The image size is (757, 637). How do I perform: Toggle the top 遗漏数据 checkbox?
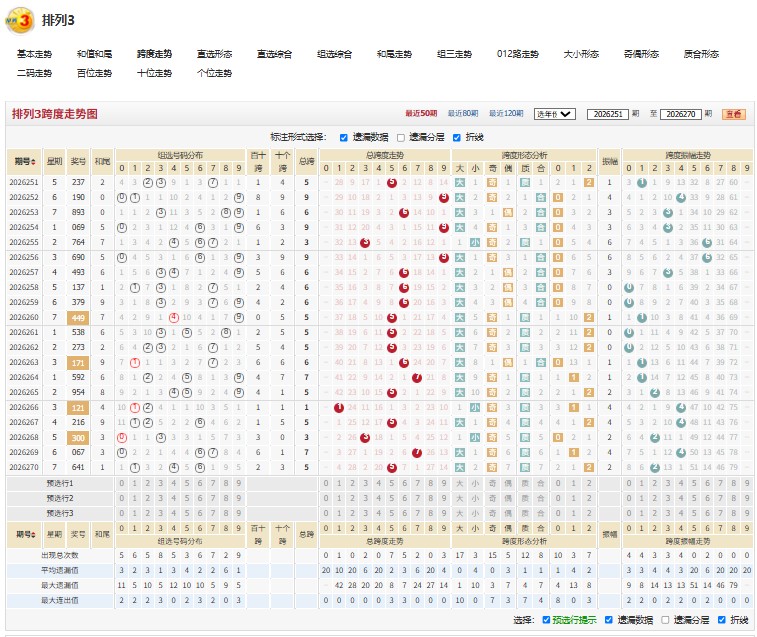(344, 138)
